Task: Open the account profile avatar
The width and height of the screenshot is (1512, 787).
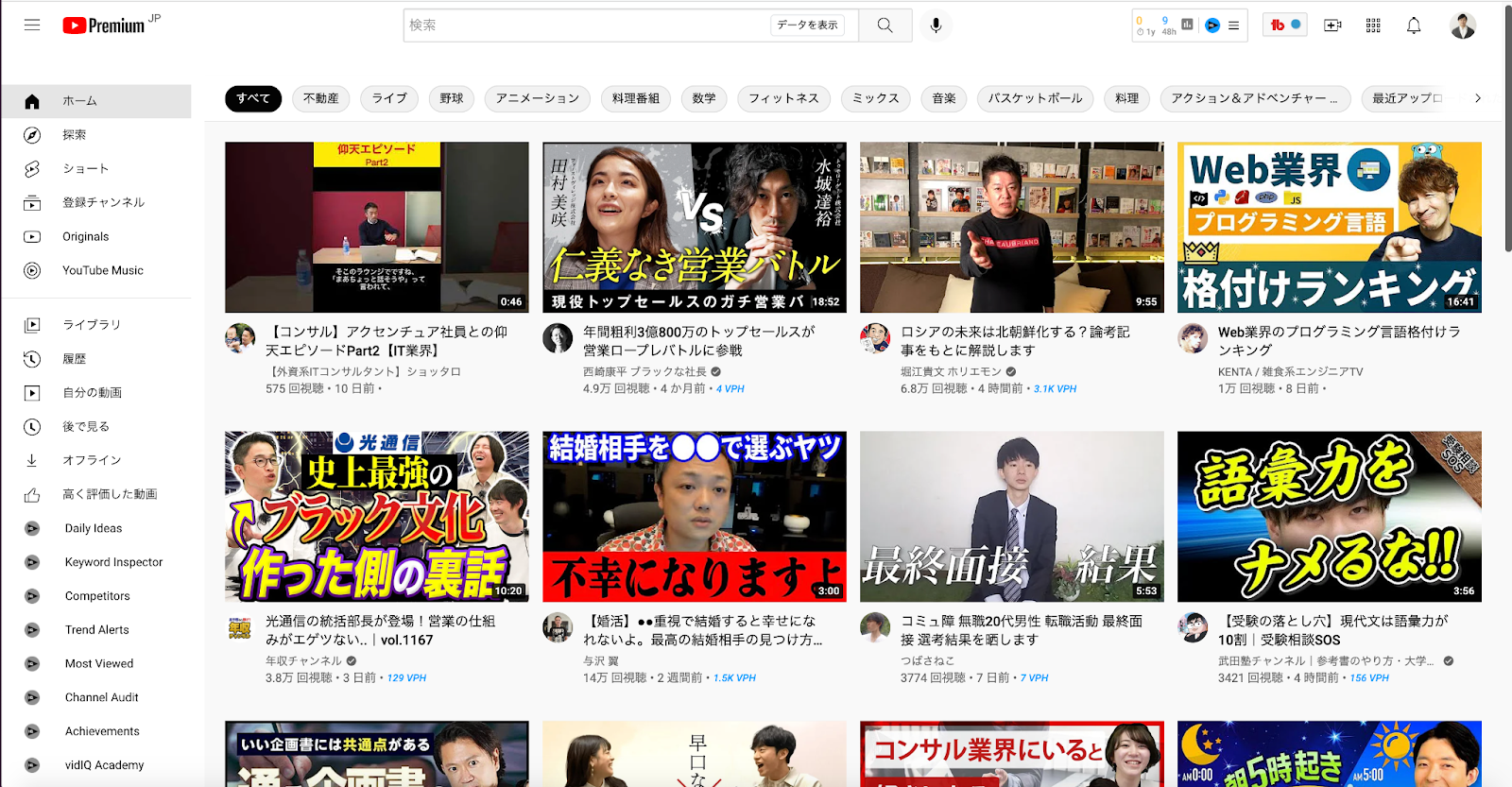Action: [1463, 26]
